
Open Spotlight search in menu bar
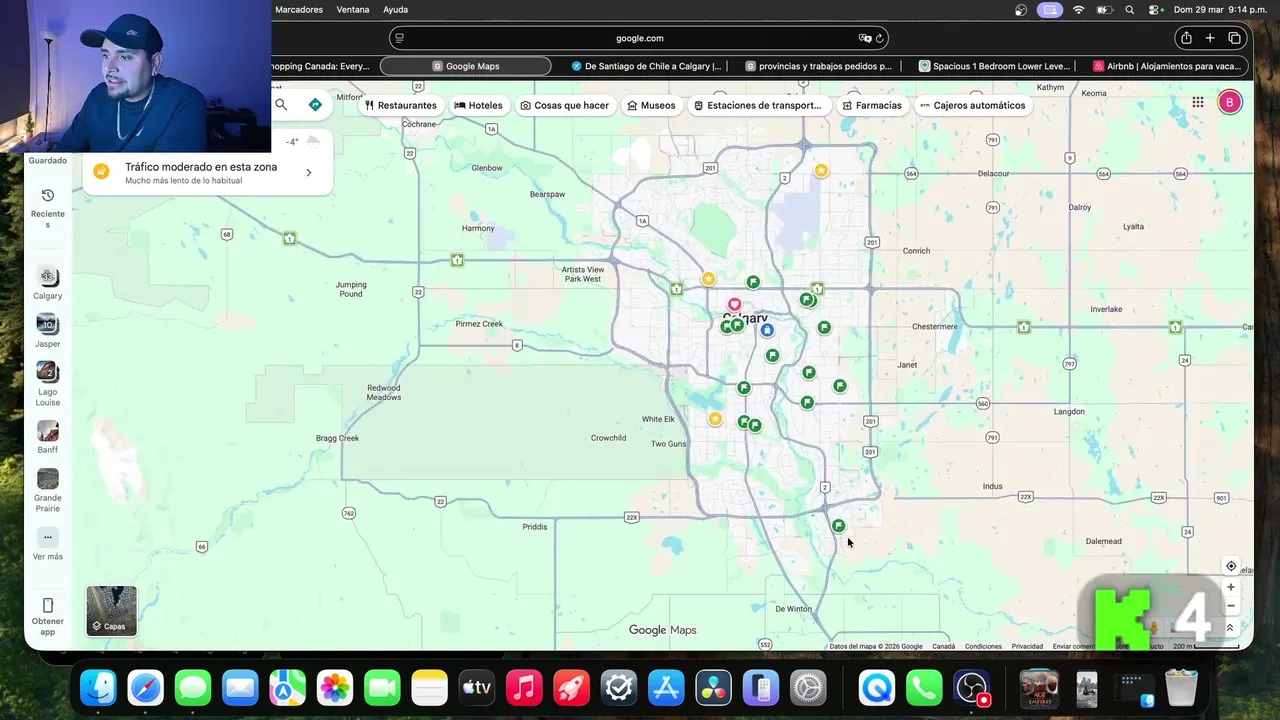[x=1130, y=9]
